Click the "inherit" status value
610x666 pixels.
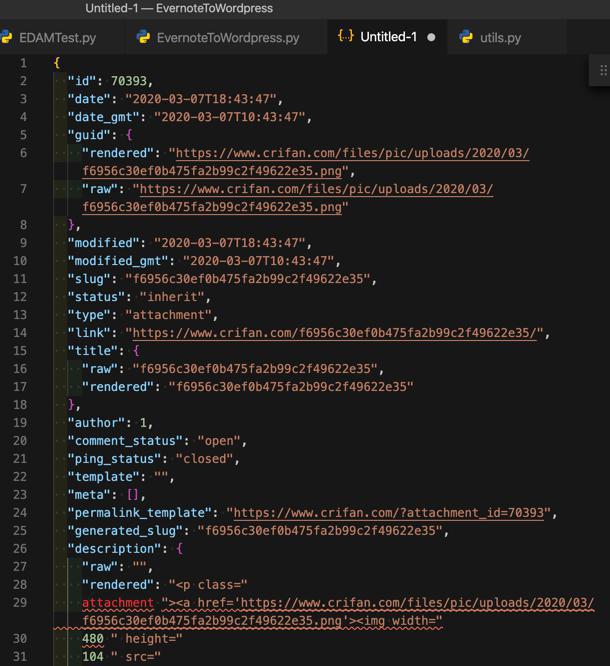pos(172,297)
